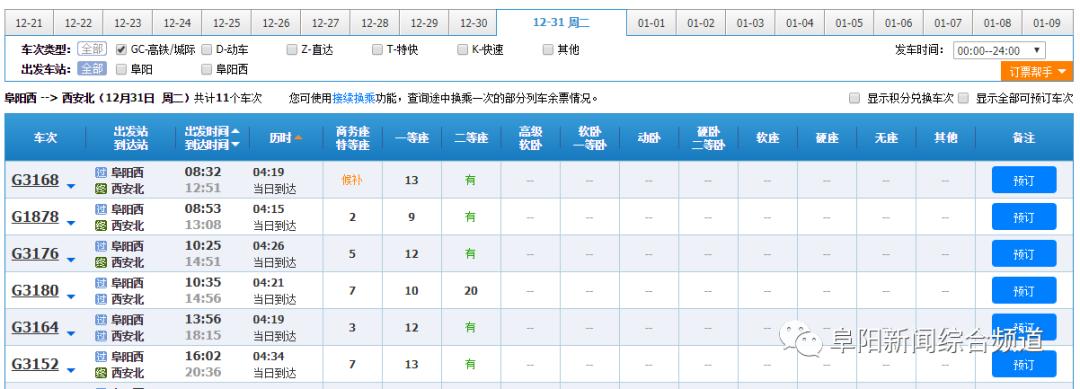Image resolution: width=1080 pixels, height=389 pixels.
Task: Click 候补 in G3168 商务座 cell
Action: point(352,180)
